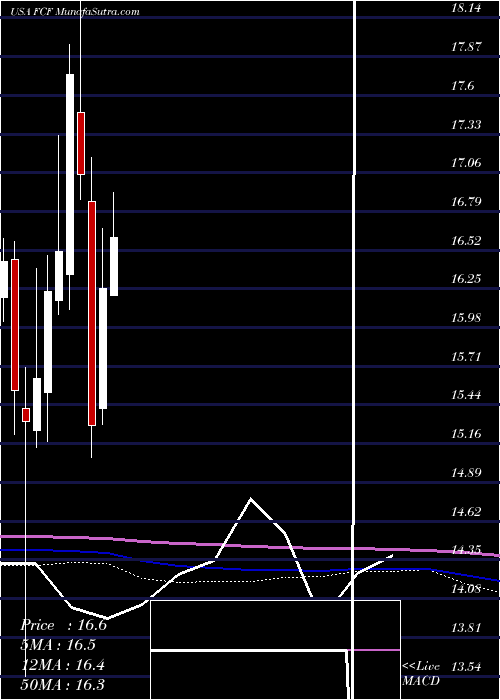The width and height of the screenshot is (500, 700).
Task: Click the 17.33 price axis label
Action: pyautogui.click(x=466, y=124)
